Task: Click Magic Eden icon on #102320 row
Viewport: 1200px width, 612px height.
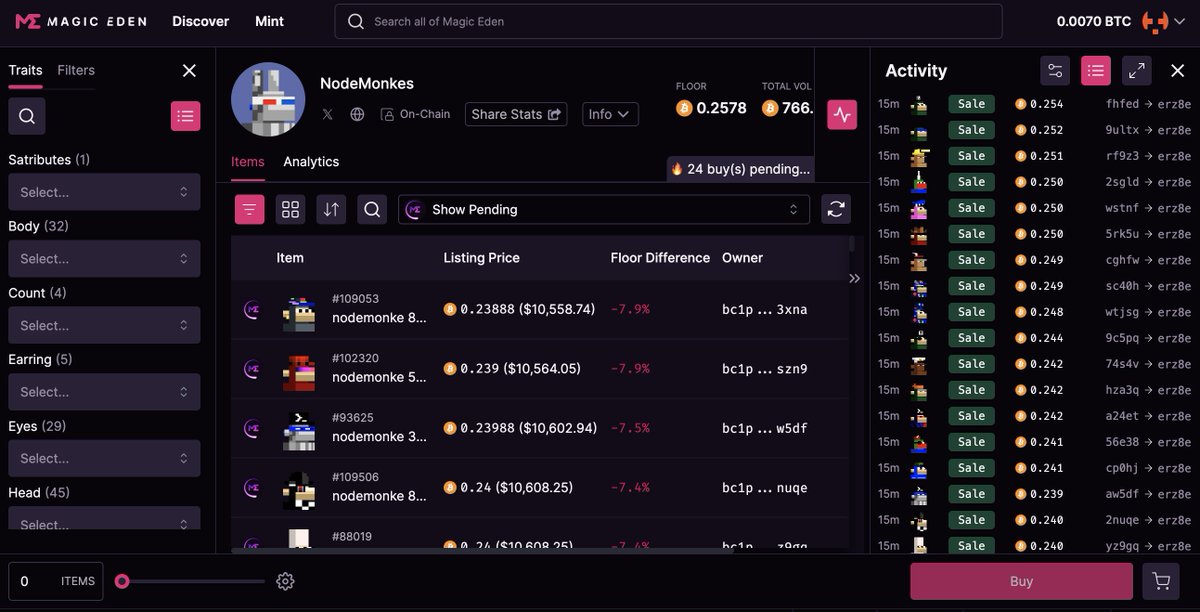Action: tap(252, 369)
